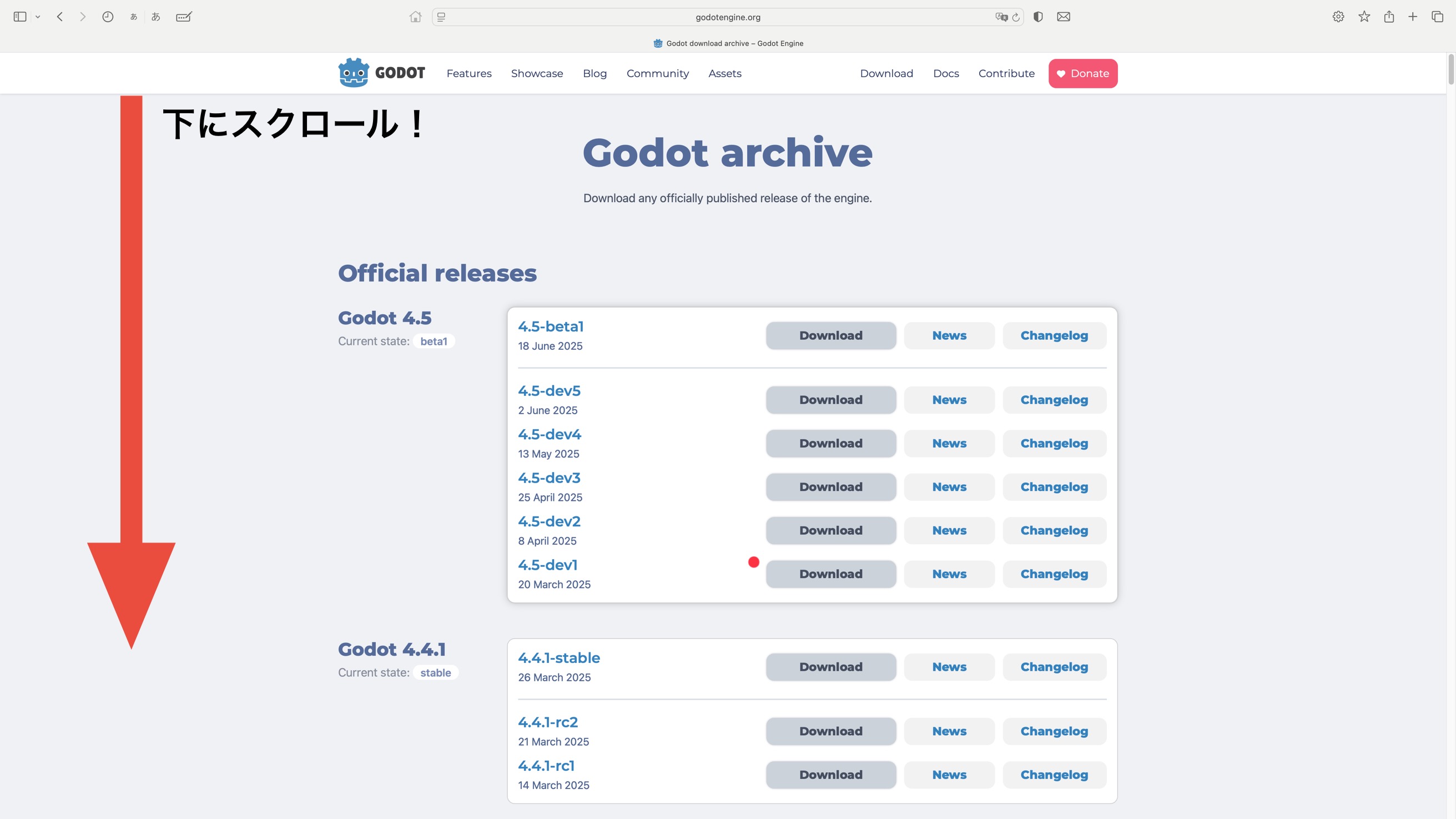Image resolution: width=1456 pixels, height=819 pixels.
Task: Click the share icon in toolbar
Action: (x=1389, y=17)
